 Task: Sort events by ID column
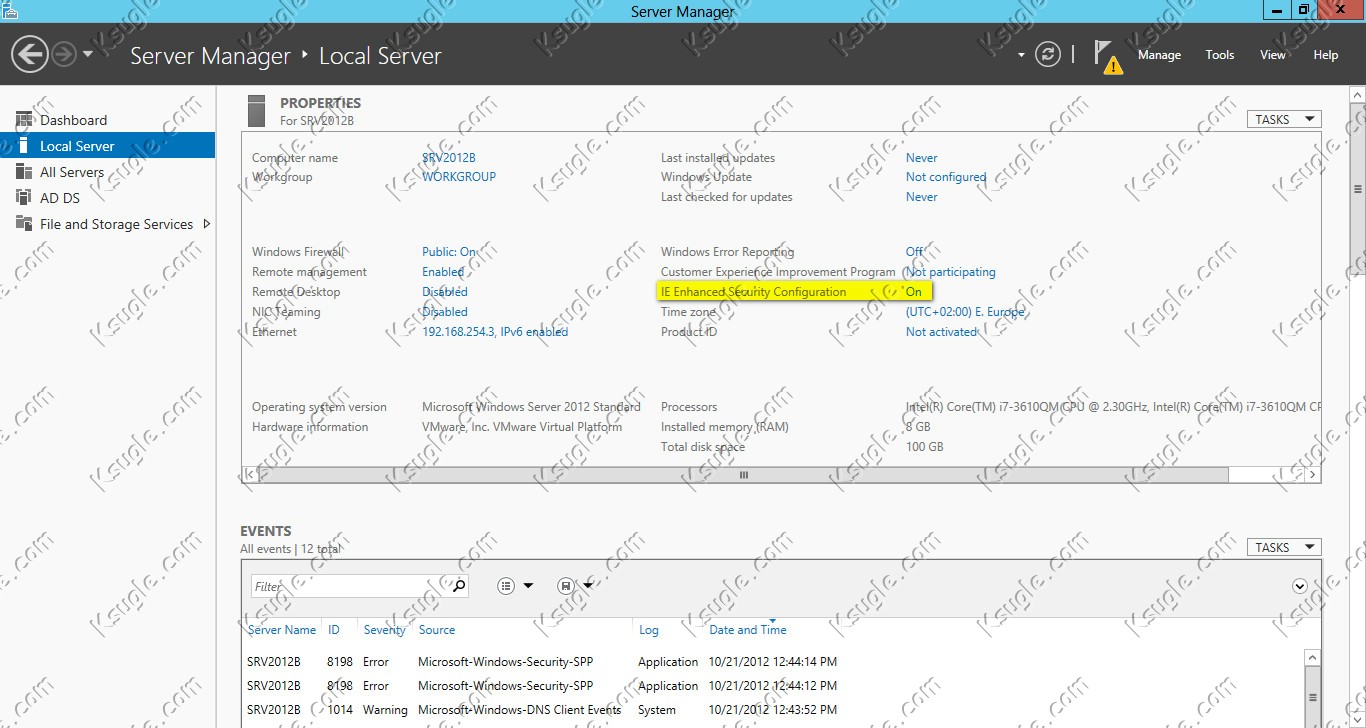334,630
